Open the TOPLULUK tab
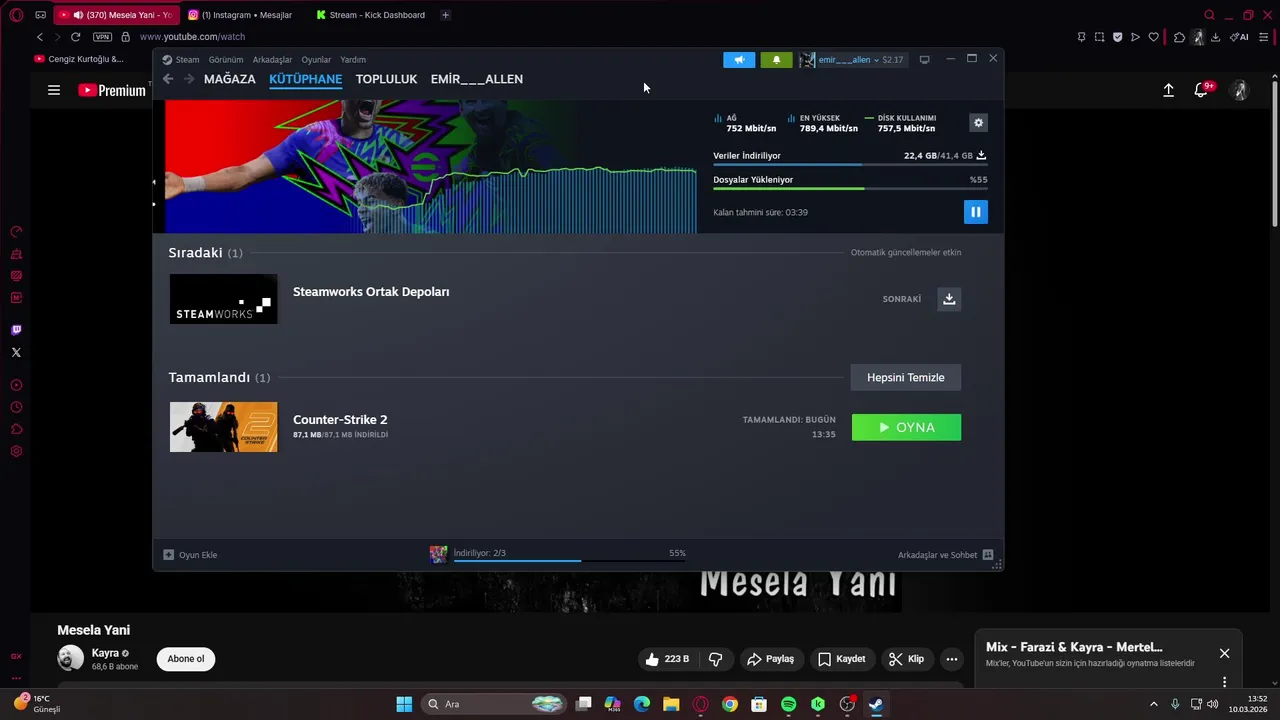 [386, 79]
